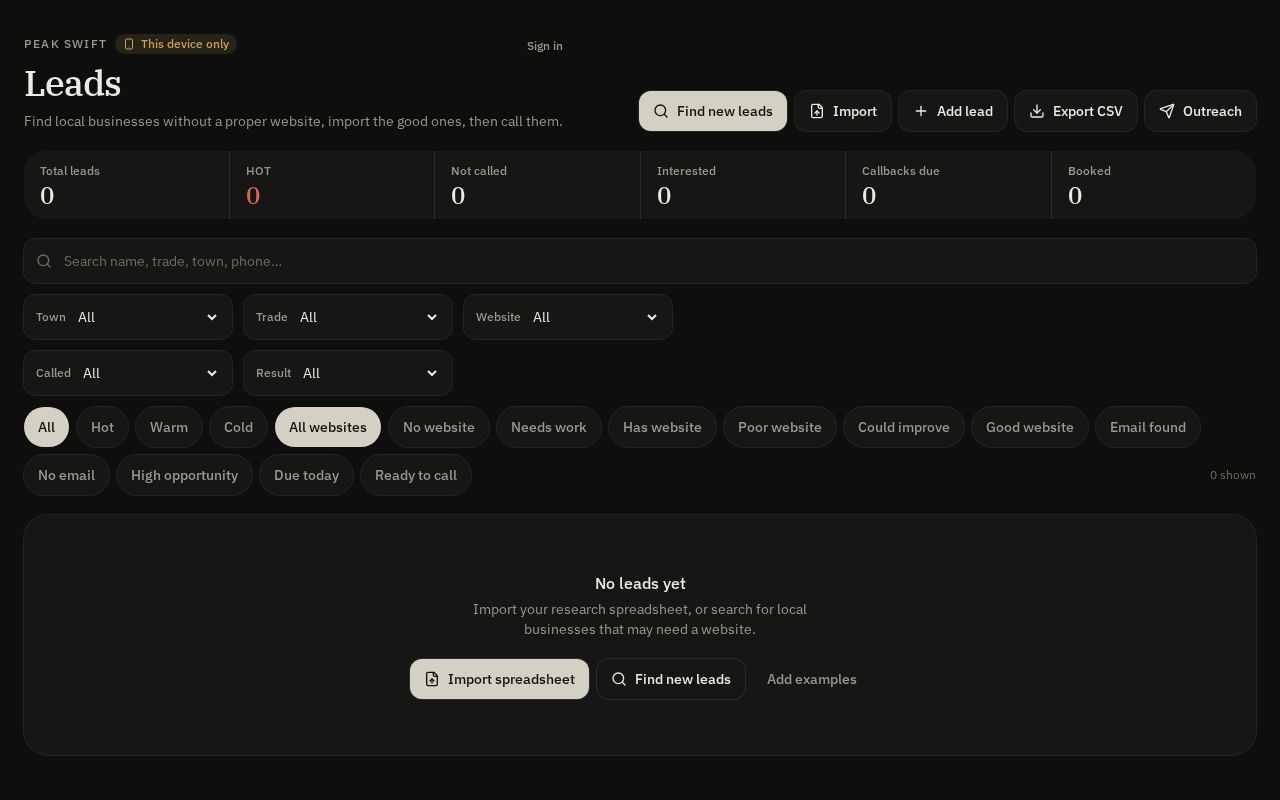
Task: Filter by Ready to call chip
Action: point(416,475)
